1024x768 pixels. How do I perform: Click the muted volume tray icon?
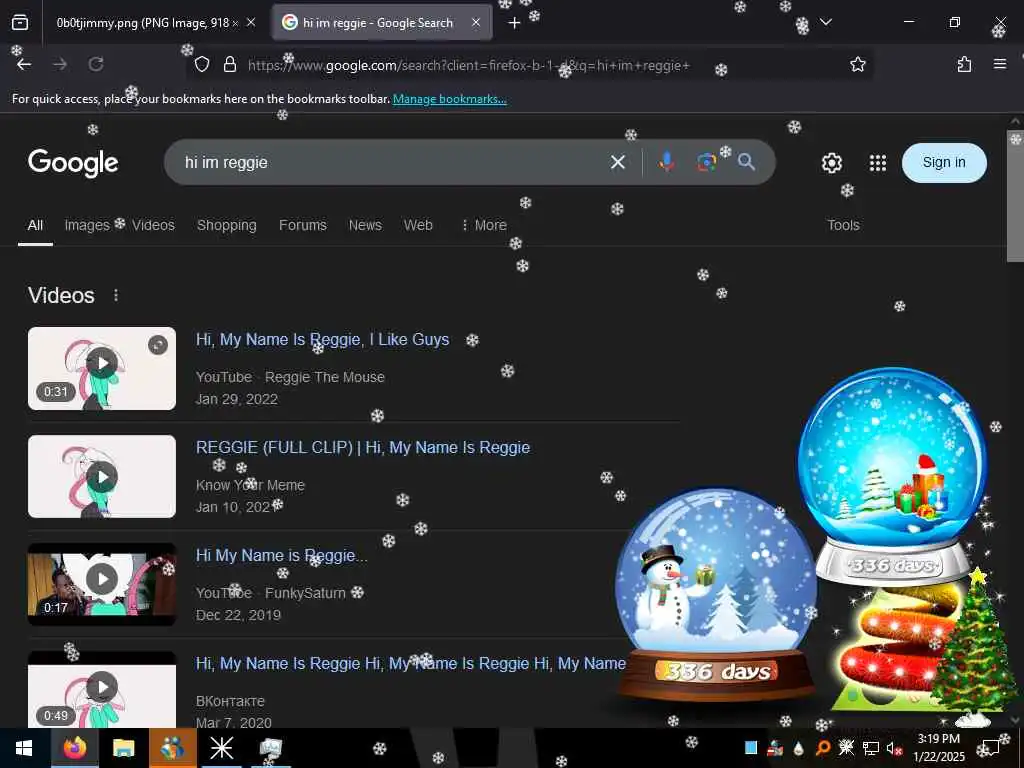[x=894, y=748]
